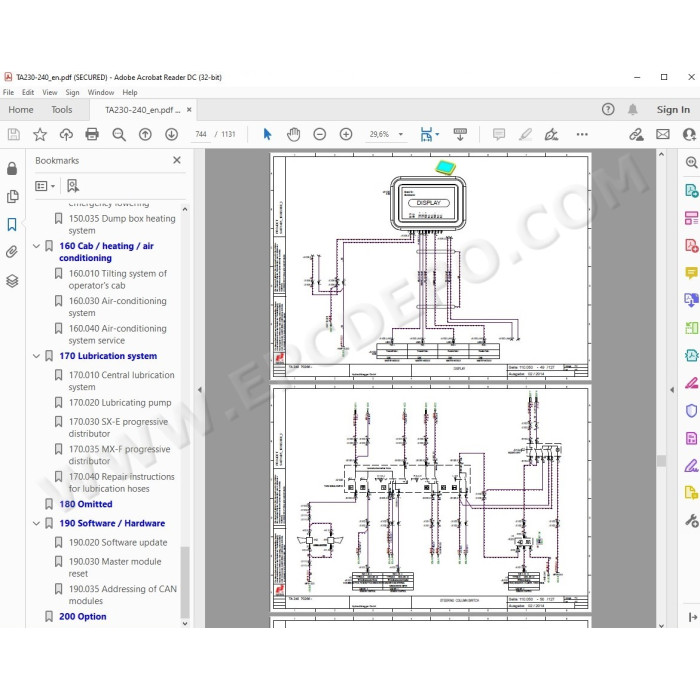Open the yellow Comment tool in right pane
Image resolution: width=700 pixels, height=700 pixels.
[691, 272]
